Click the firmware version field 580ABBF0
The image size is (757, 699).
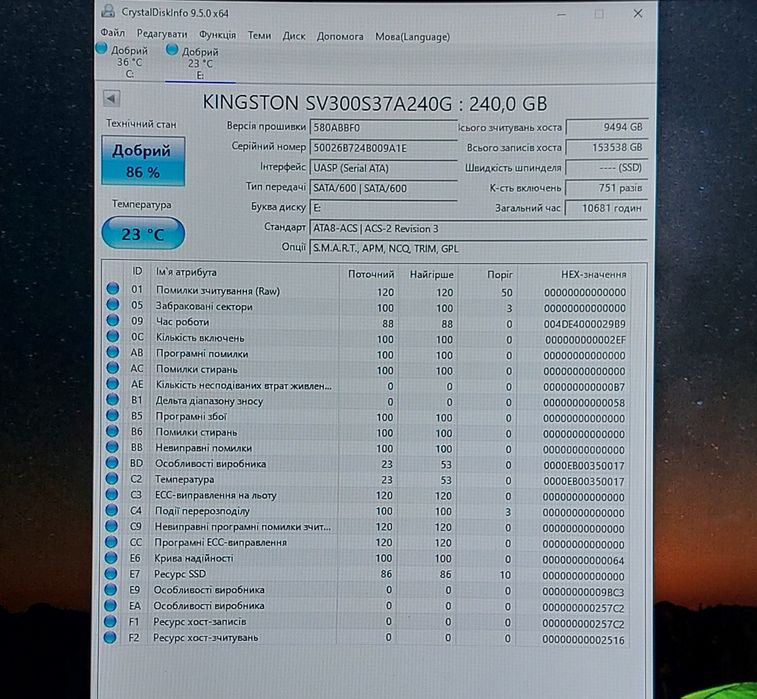[x=383, y=128]
